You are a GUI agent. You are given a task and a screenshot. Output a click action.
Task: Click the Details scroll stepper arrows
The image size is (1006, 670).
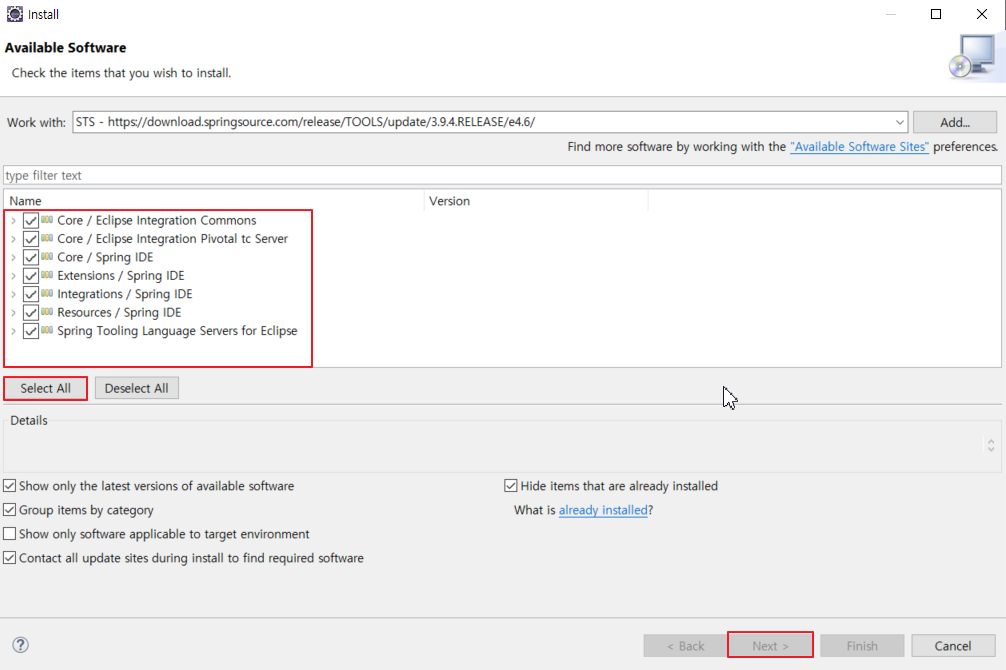(991, 445)
